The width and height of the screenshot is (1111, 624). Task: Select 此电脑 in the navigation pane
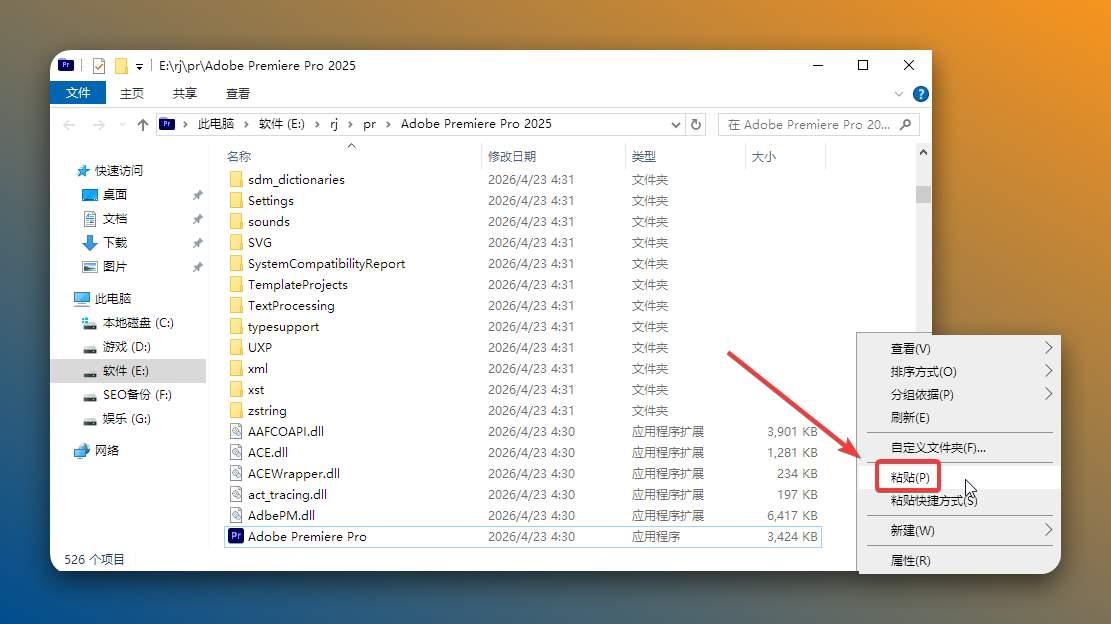point(113,299)
